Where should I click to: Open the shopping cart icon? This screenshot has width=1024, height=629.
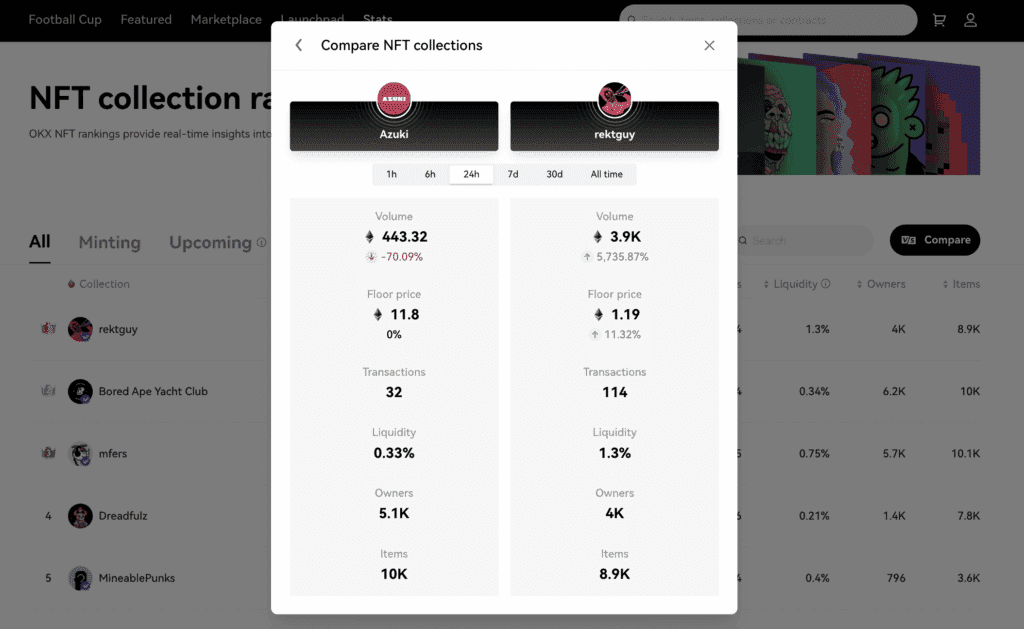(x=939, y=20)
